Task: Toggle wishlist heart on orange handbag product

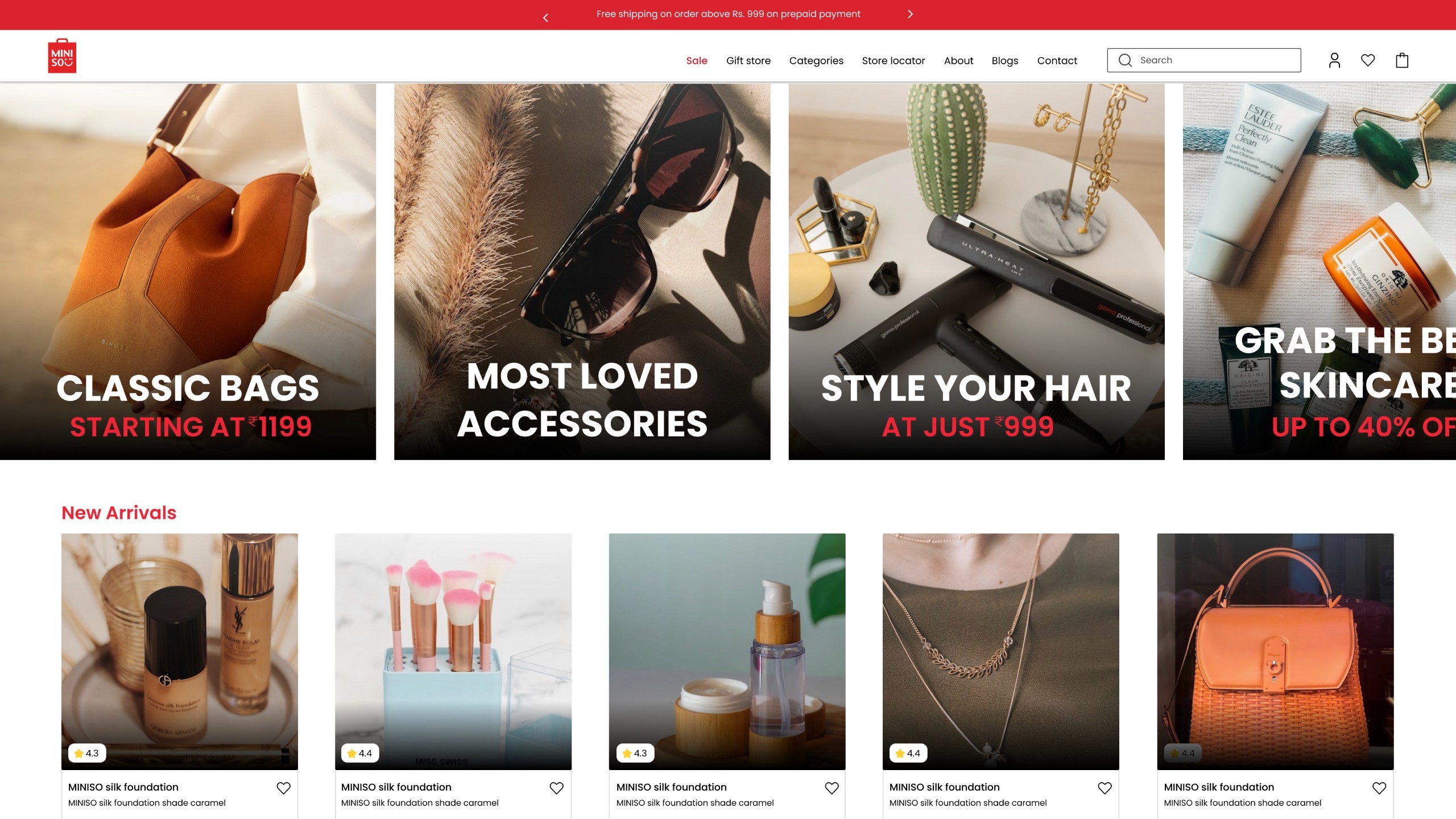Action: click(x=1379, y=788)
